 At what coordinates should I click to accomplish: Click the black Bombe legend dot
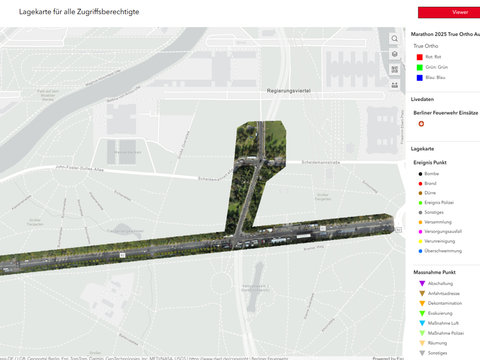tap(420, 174)
